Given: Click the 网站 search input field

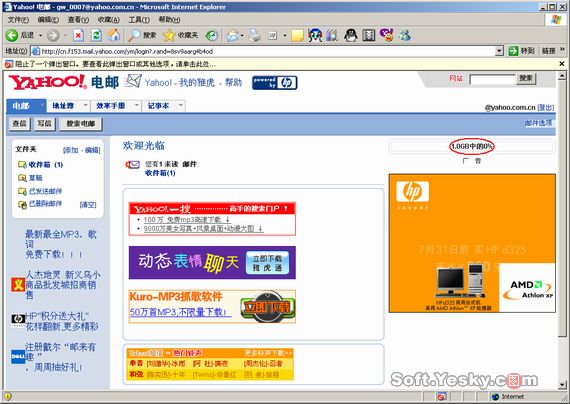Looking at the screenshot, I should [493, 79].
